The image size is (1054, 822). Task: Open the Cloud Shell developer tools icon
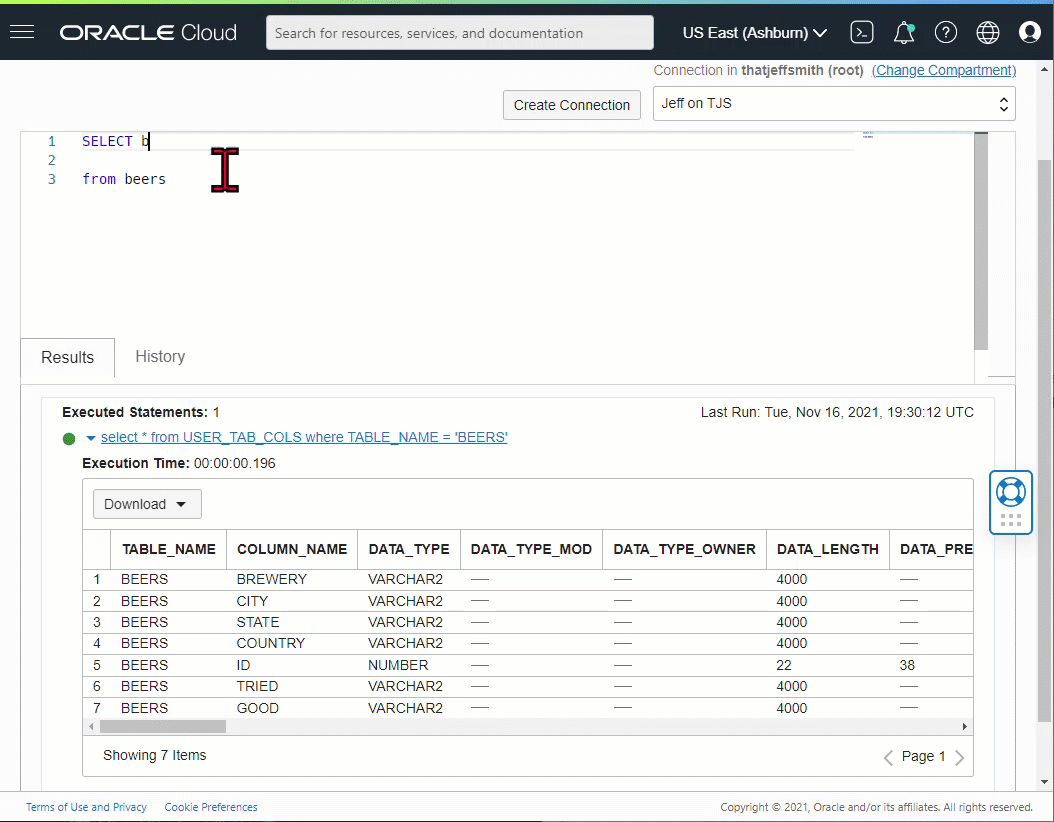tap(862, 32)
